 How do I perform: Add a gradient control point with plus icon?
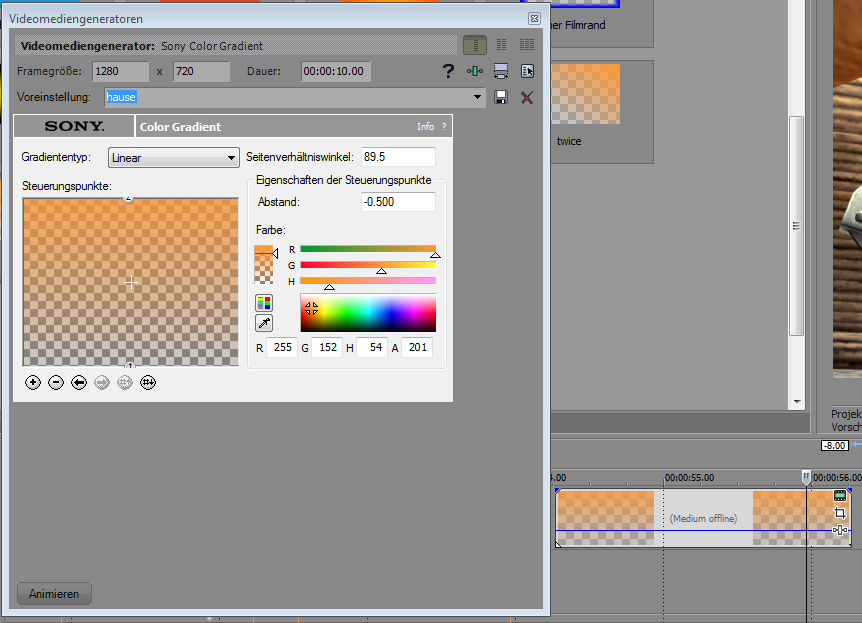33,382
